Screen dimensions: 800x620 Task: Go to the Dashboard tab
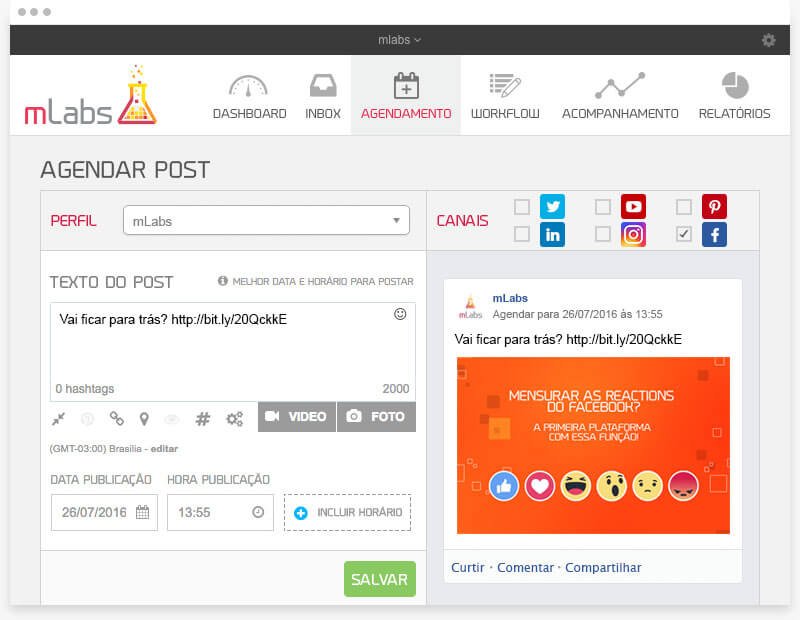tap(249, 96)
